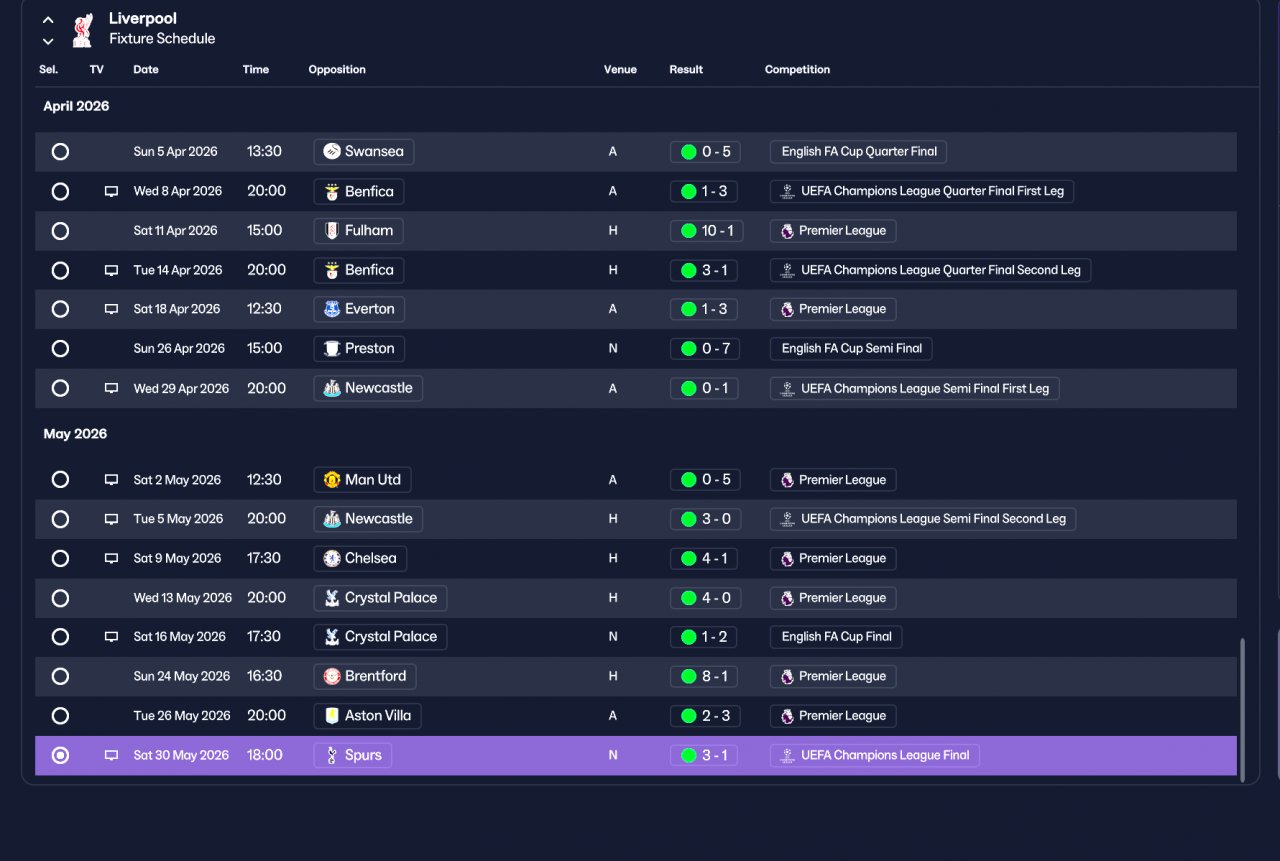Open the English FA Cup Quarter Final competition
This screenshot has width=1280, height=861.
(x=858, y=152)
